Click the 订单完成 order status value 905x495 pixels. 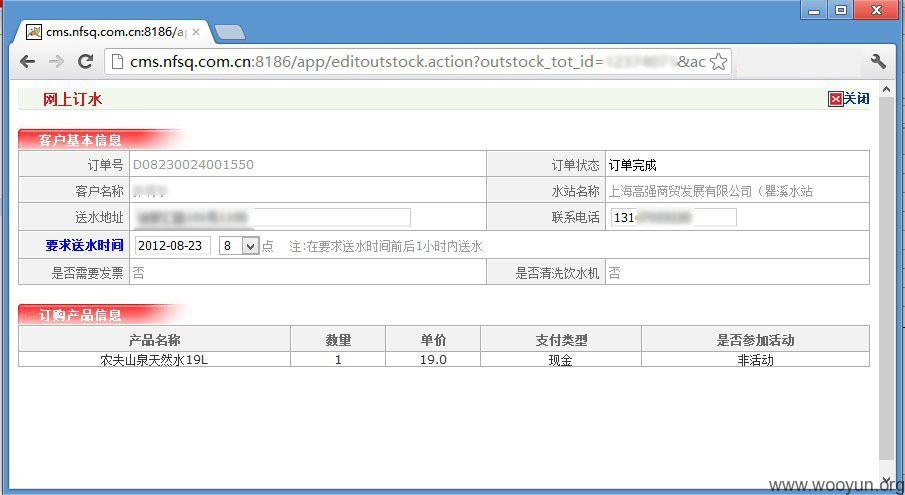(x=633, y=166)
